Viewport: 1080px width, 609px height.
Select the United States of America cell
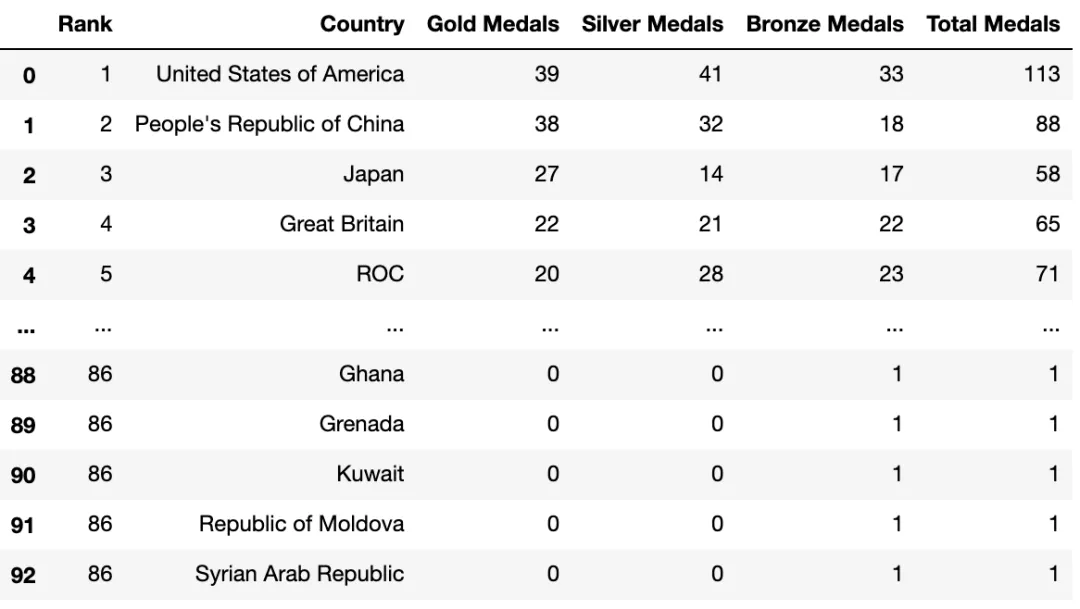coord(280,74)
